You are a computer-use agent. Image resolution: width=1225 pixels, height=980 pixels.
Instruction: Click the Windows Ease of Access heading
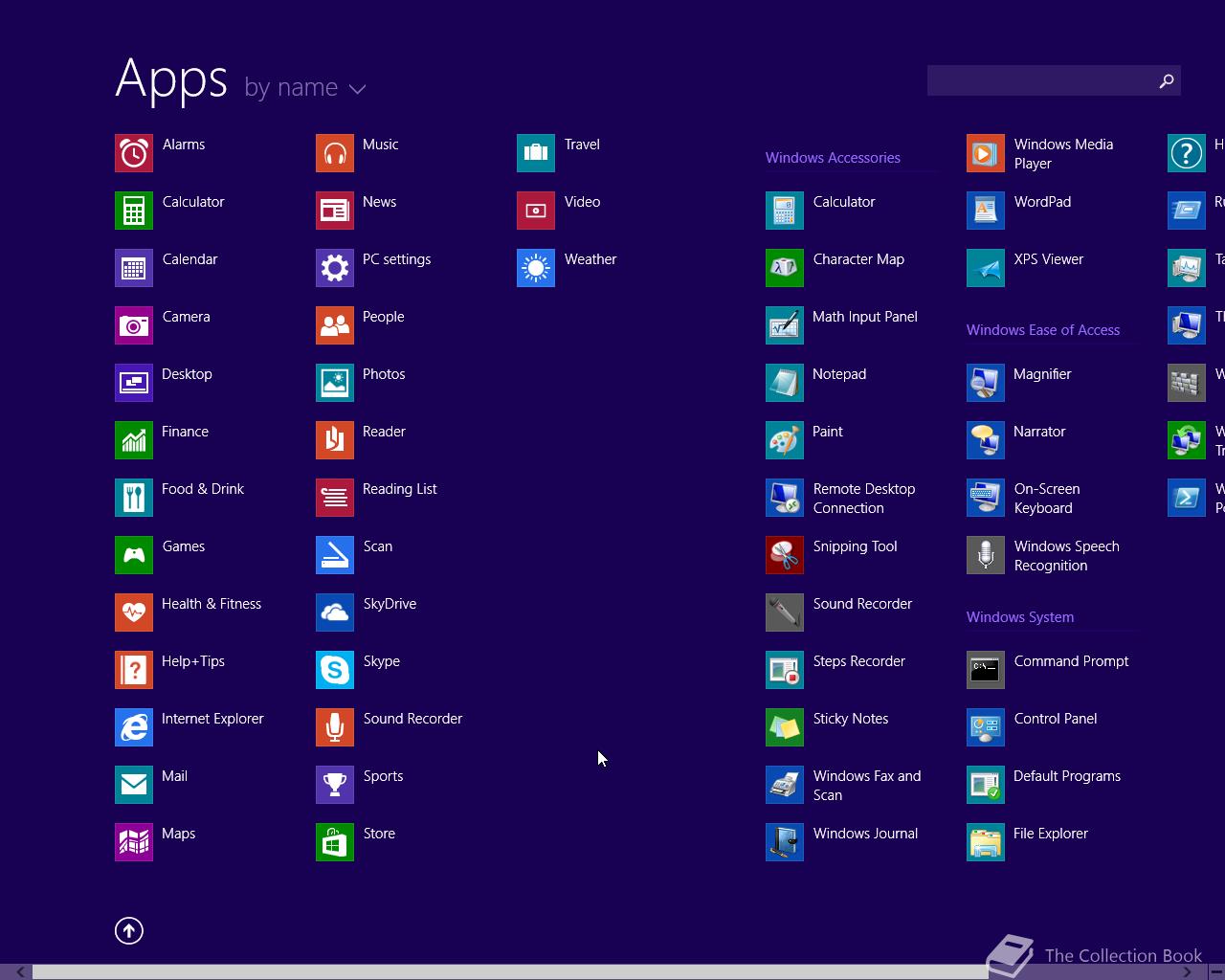click(x=1043, y=330)
